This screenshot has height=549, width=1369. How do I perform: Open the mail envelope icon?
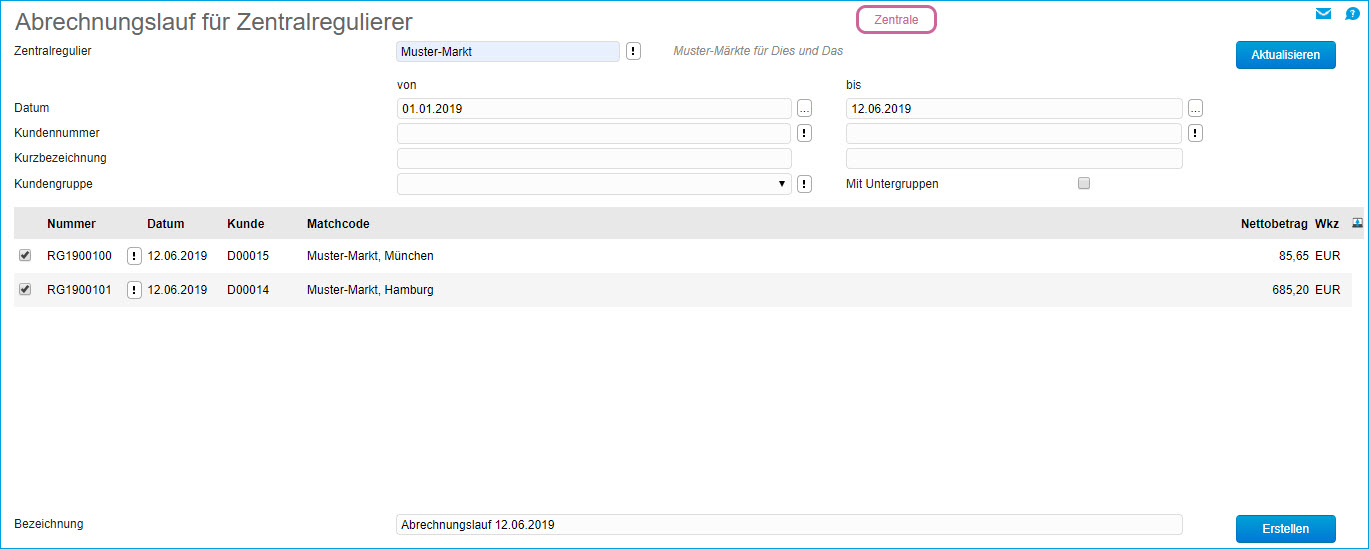1323,14
